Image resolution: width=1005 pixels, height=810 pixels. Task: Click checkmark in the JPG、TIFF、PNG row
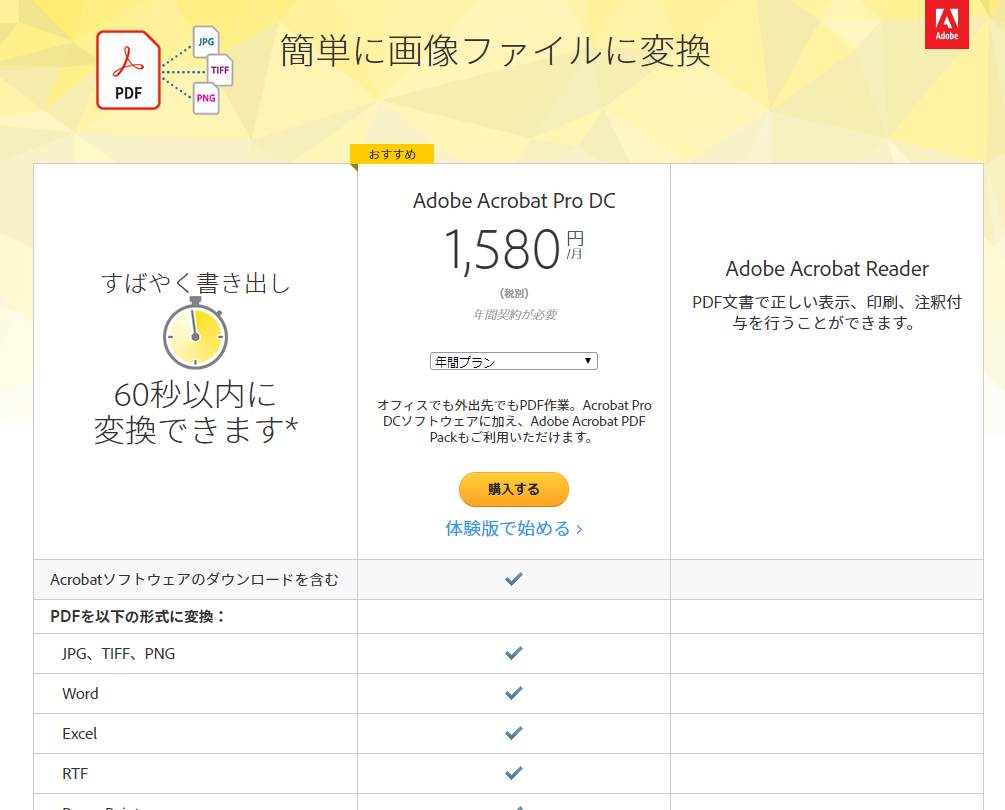coord(513,653)
